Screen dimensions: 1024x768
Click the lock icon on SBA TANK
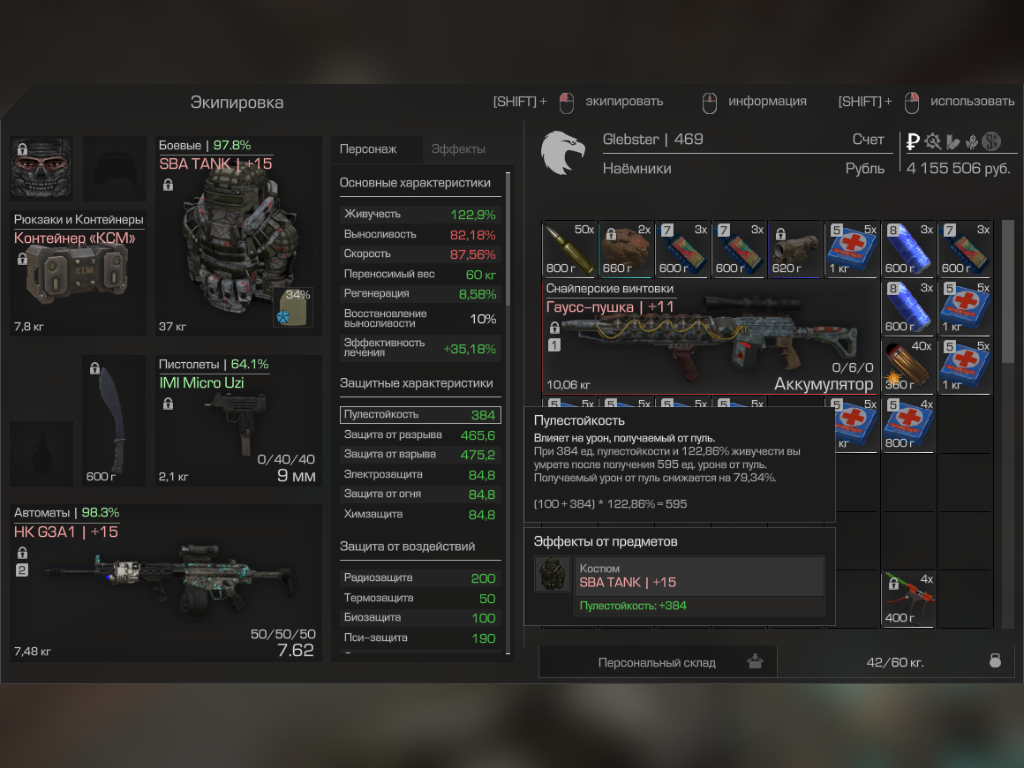(x=168, y=185)
